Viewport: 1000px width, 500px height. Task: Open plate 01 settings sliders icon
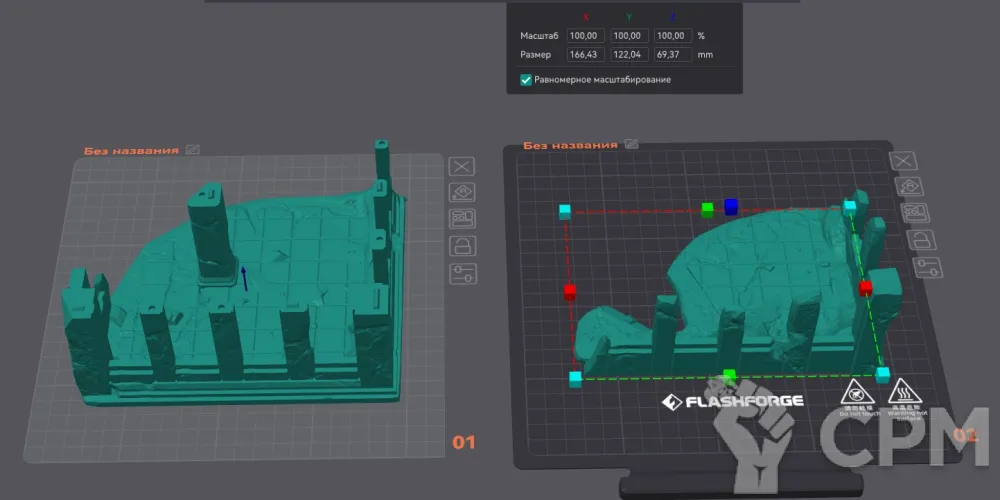tap(461, 273)
